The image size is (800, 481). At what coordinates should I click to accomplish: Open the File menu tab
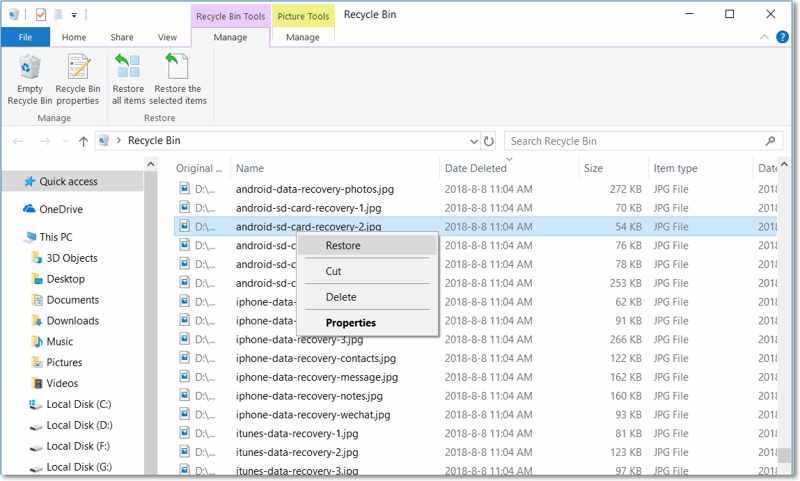[x=24, y=37]
